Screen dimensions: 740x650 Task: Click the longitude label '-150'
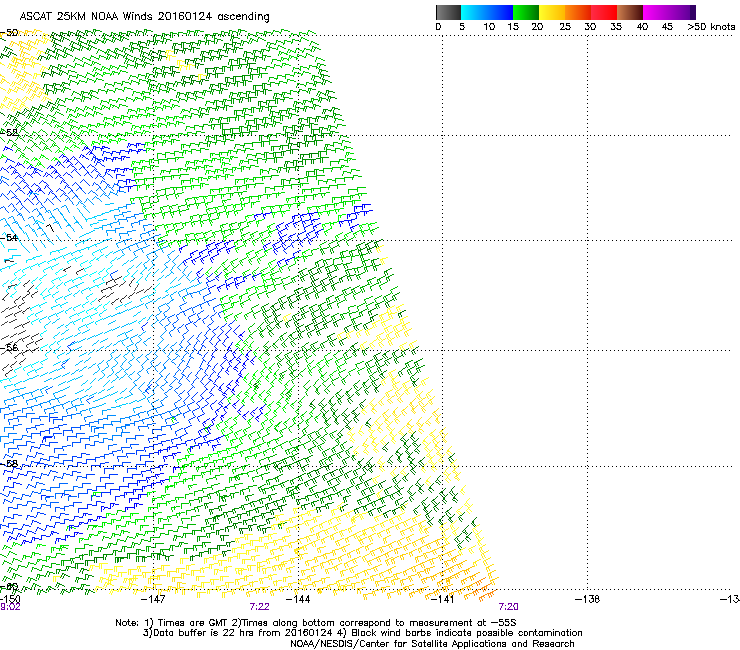pos(10,599)
